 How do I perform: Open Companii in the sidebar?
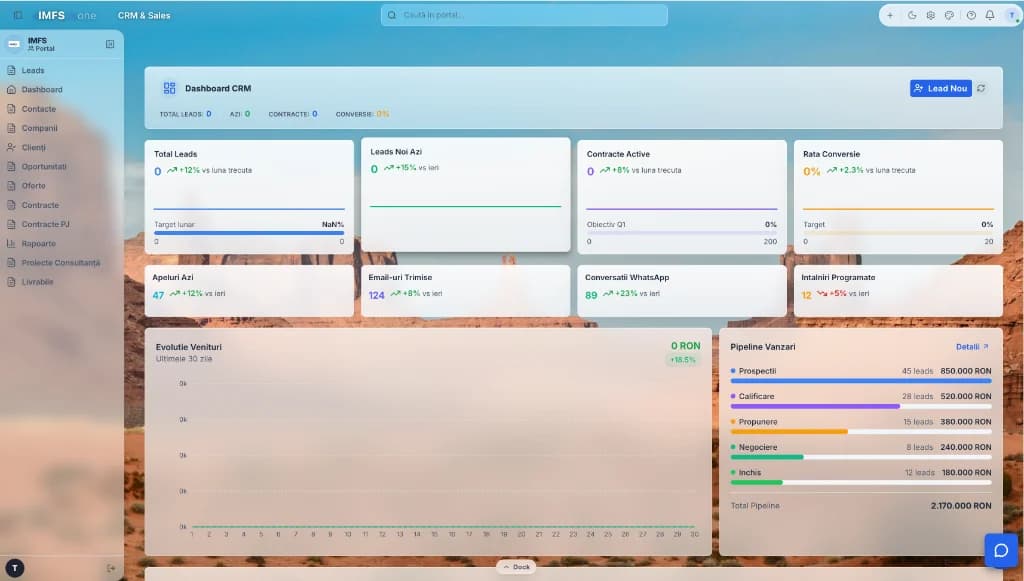coord(39,128)
